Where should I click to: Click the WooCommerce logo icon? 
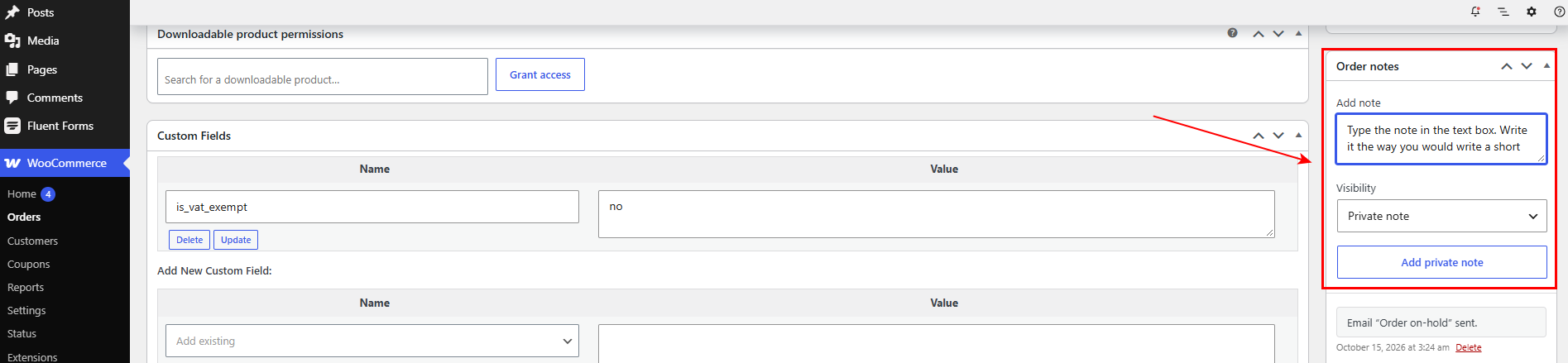coord(12,163)
